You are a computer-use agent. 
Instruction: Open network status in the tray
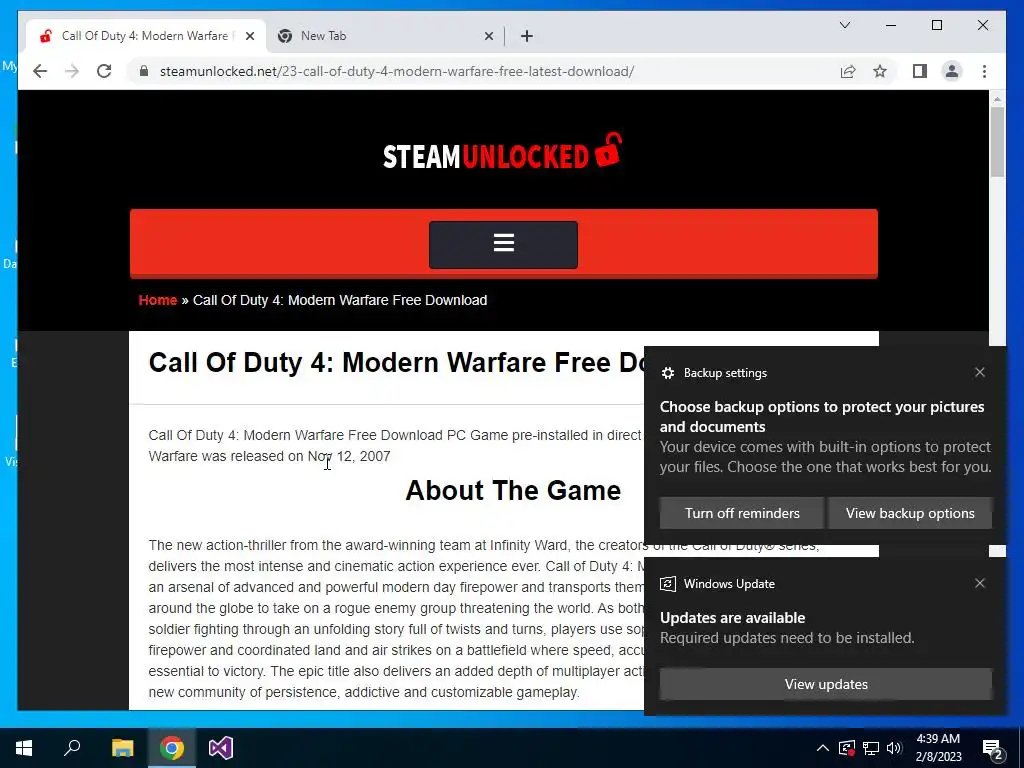pyautogui.click(x=871, y=748)
